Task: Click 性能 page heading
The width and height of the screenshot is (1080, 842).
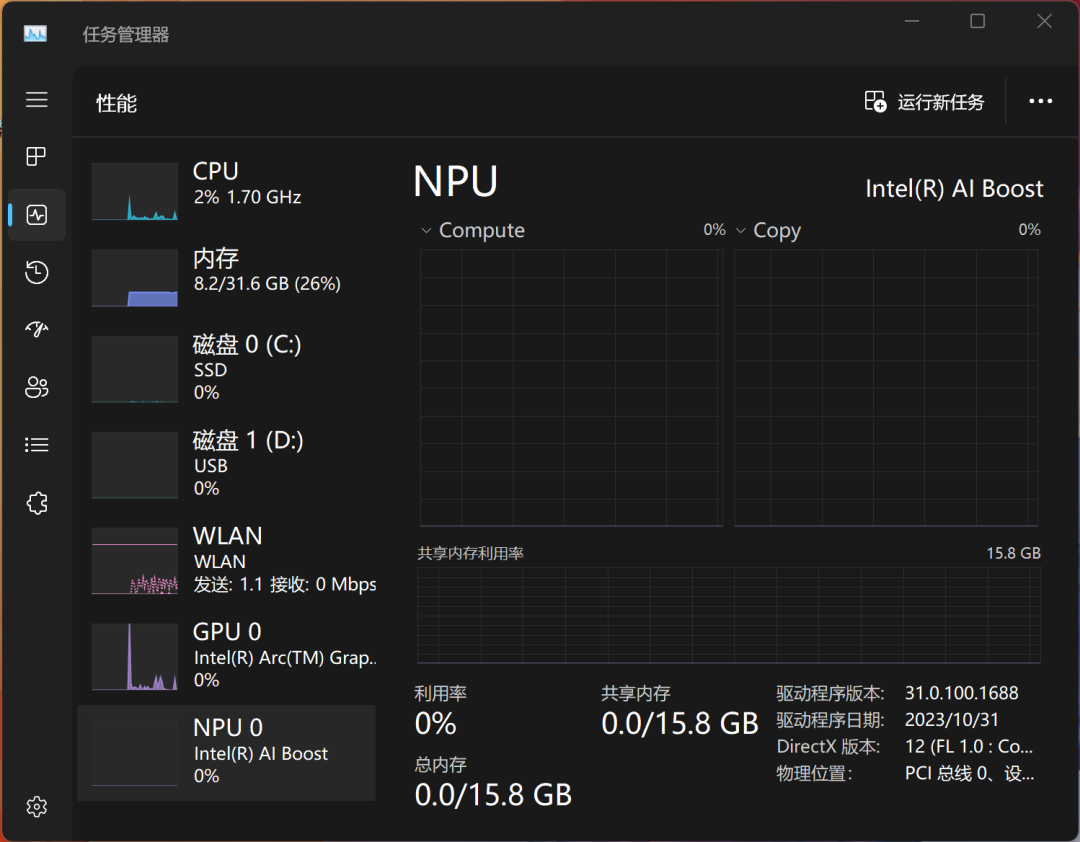Action: pos(116,103)
